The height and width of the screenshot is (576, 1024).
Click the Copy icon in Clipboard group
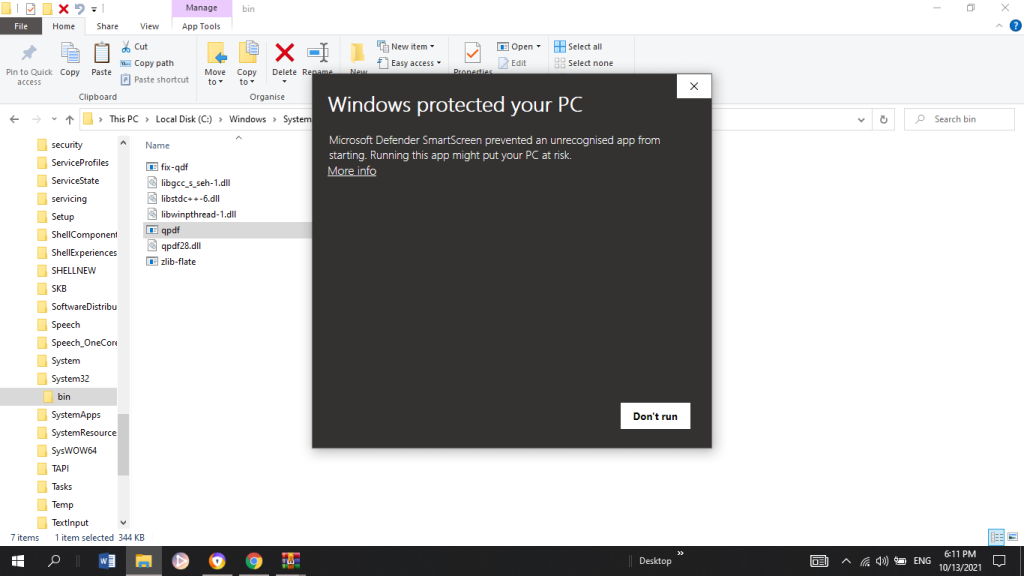70,54
